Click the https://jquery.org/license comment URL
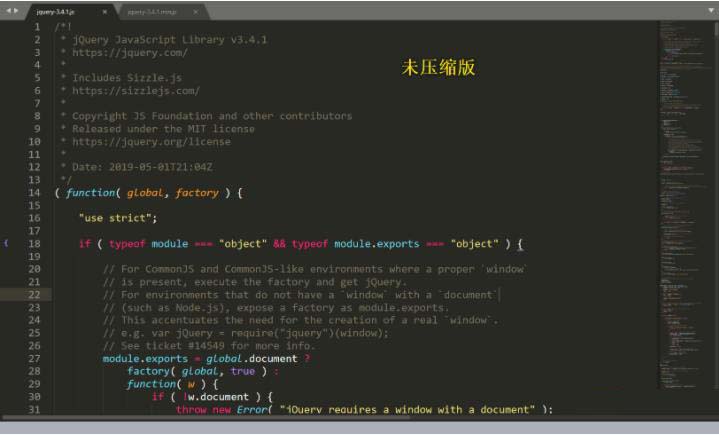The height and width of the screenshot is (435, 719). (x=151, y=142)
